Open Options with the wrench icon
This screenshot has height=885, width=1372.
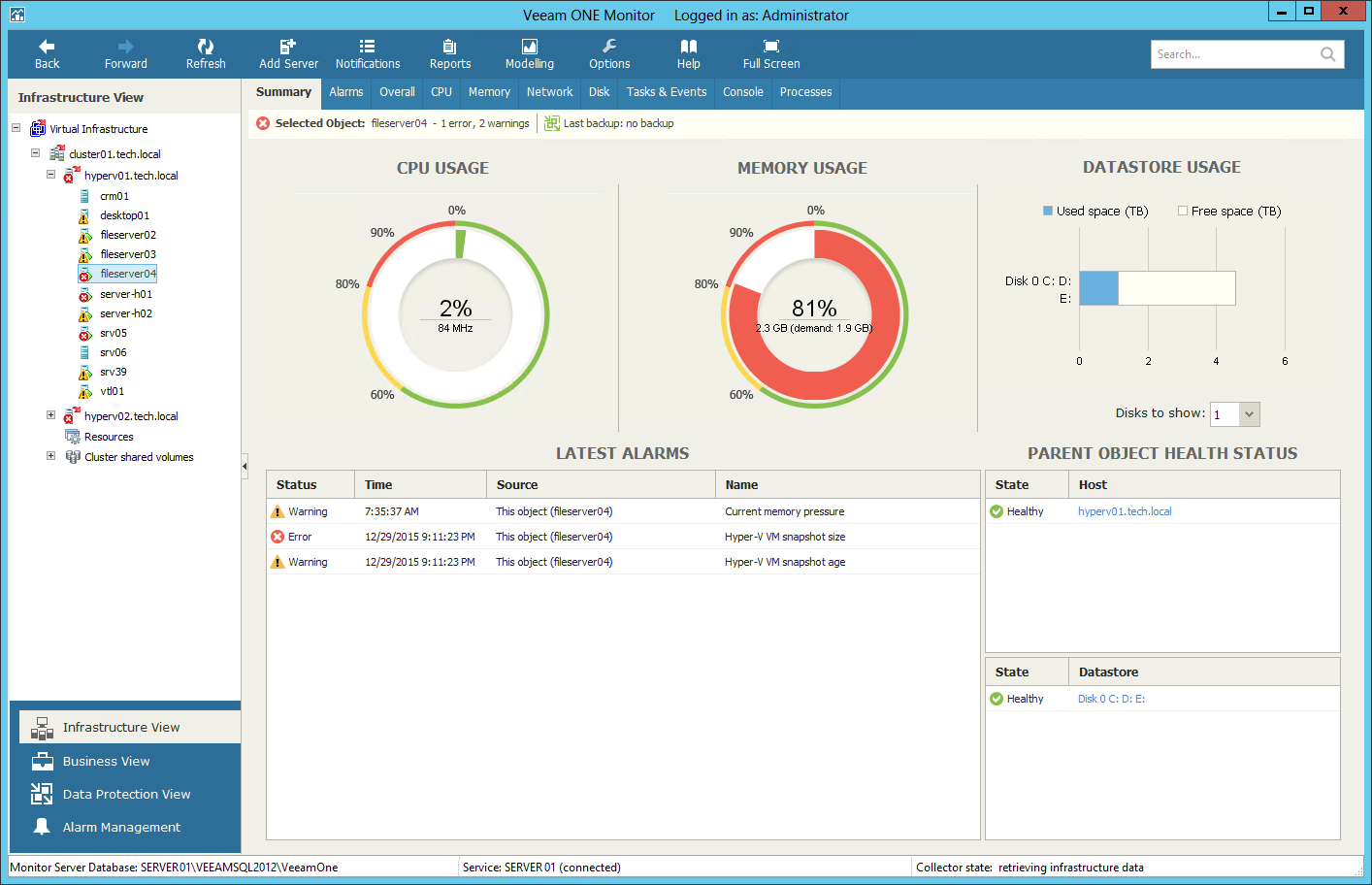[609, 54]
